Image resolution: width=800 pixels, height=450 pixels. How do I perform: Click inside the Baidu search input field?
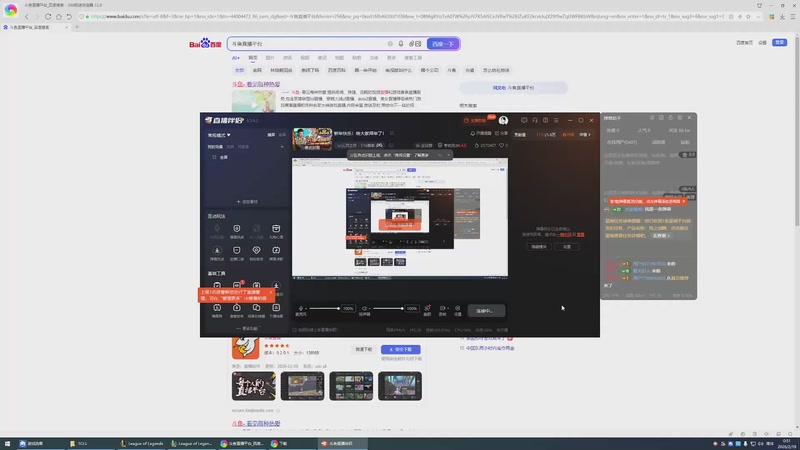point(306,44)
